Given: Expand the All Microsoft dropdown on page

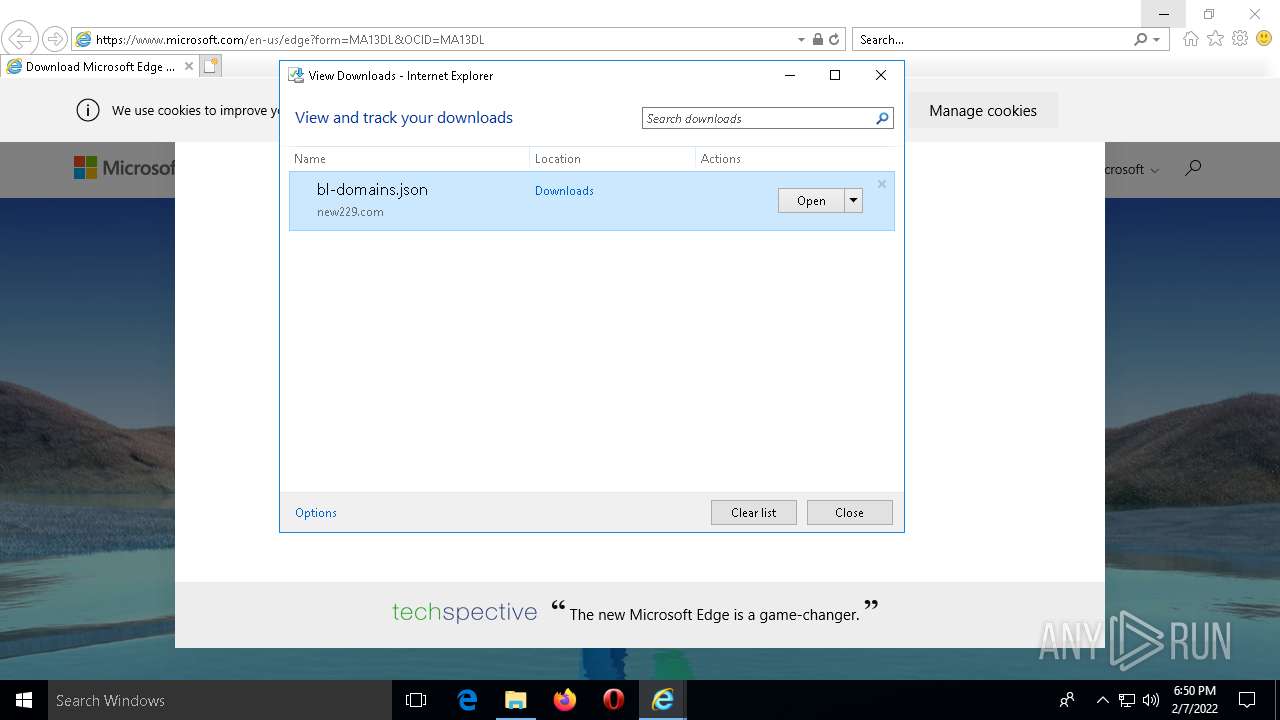Looking at the screenshot, I should [1132, 169].
